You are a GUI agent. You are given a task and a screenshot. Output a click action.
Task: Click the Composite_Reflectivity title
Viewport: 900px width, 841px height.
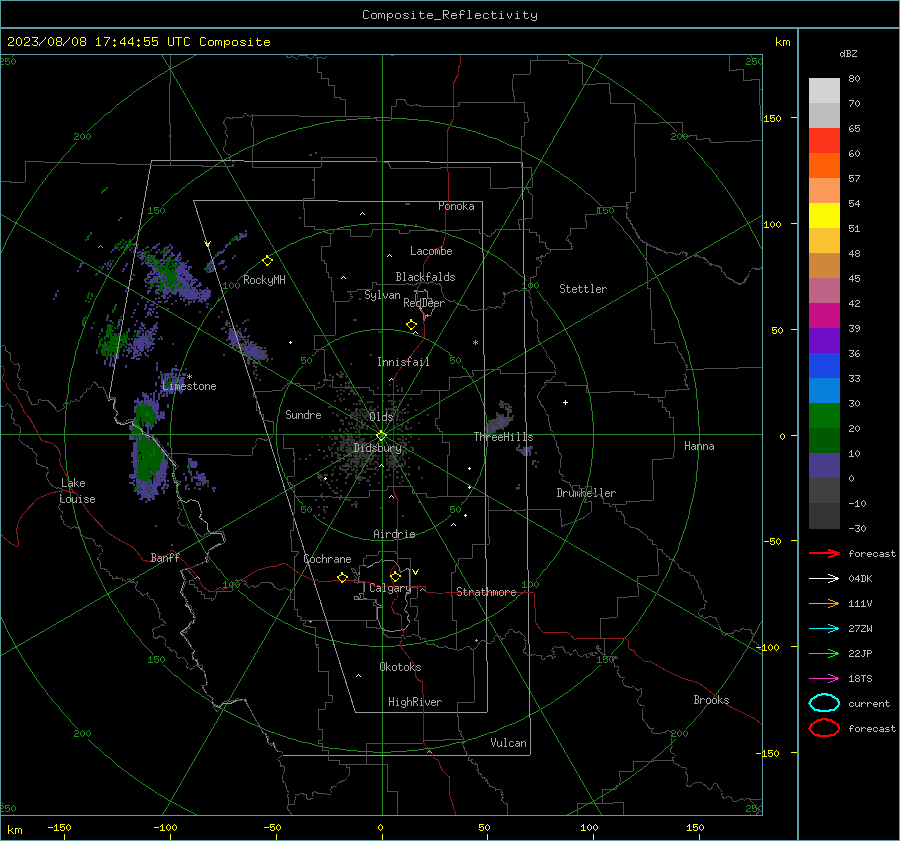coord(449,15)
